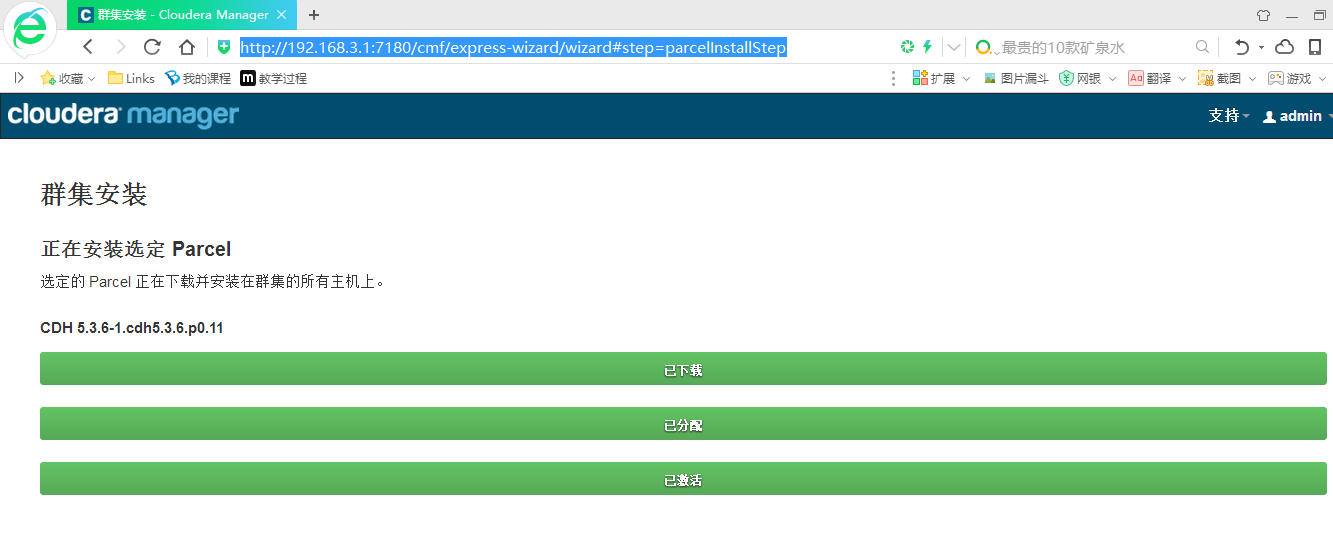Open the 扩展 extensions menu
The height and width of the screenshot is (546, 1333).
tap(941, 78)
